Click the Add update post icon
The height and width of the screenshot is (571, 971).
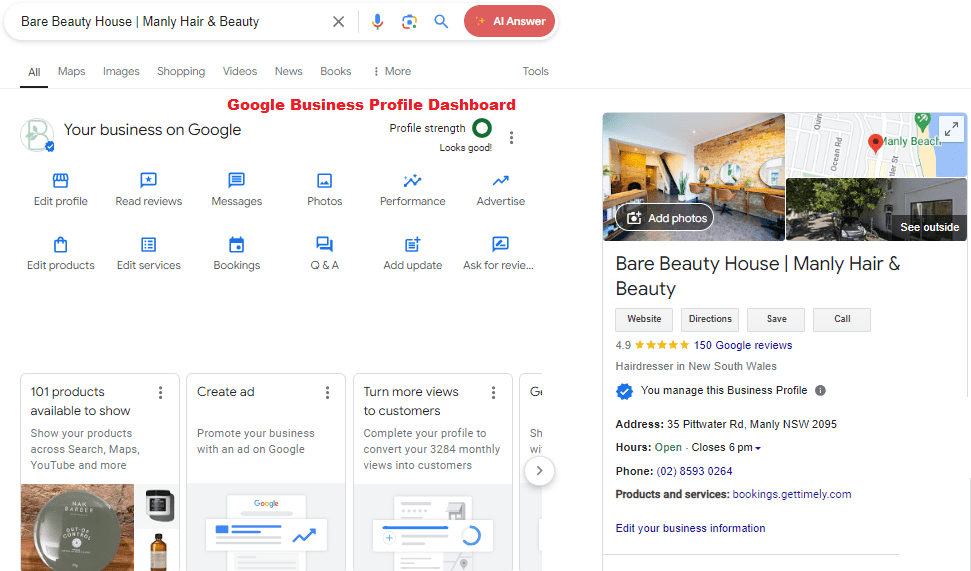[x=412, y=245]
